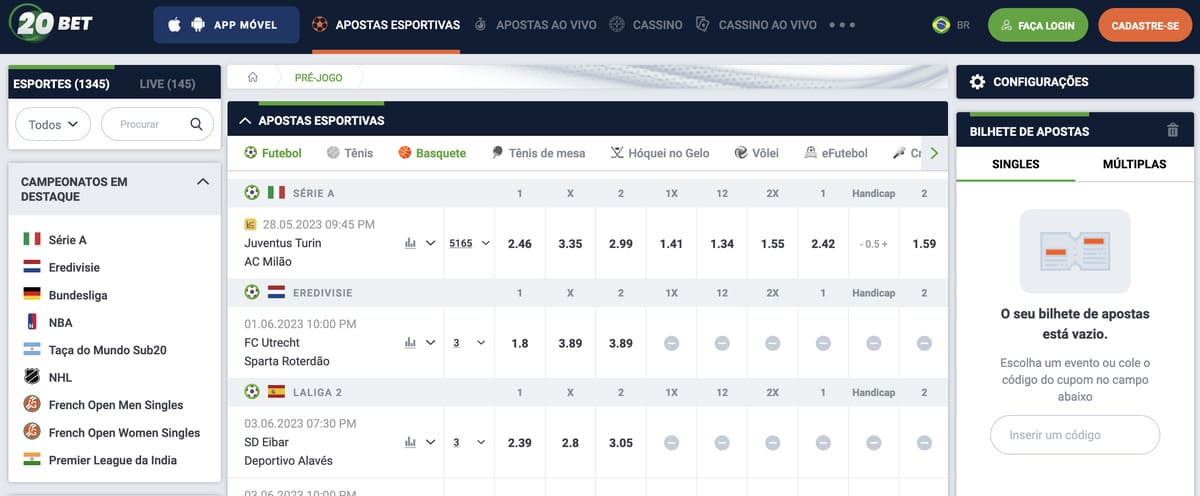Show more sports with the green arrow
The image size is (1200, 496).
(934, 153)
